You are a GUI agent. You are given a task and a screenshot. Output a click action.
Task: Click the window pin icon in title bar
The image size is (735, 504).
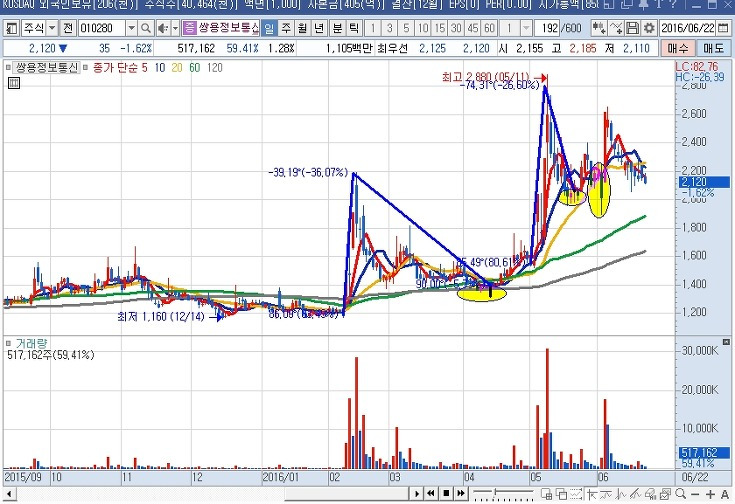(644, 4)
